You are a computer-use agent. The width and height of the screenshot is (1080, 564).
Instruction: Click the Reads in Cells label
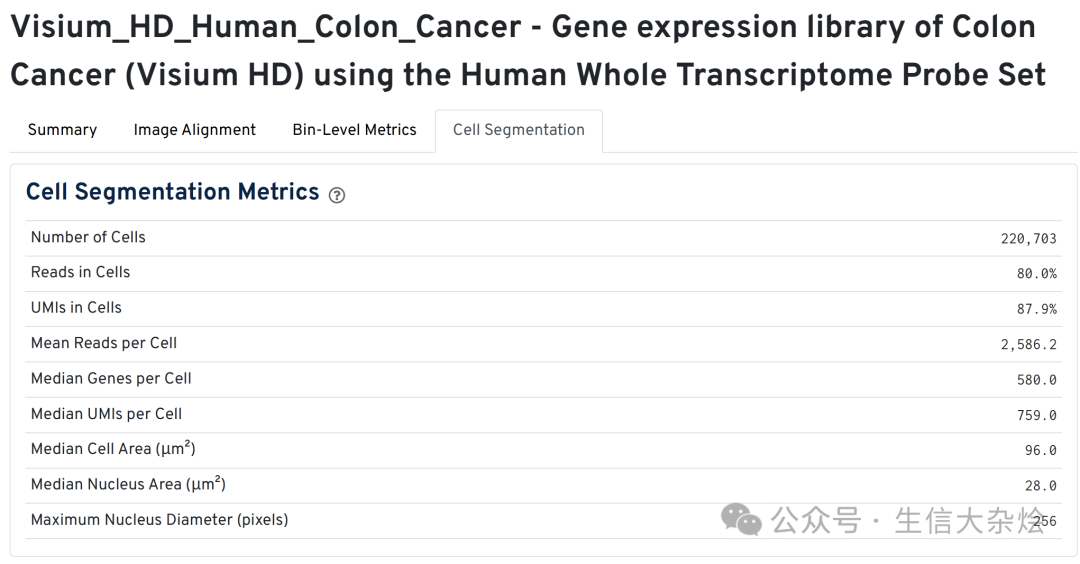click(80, 272)
